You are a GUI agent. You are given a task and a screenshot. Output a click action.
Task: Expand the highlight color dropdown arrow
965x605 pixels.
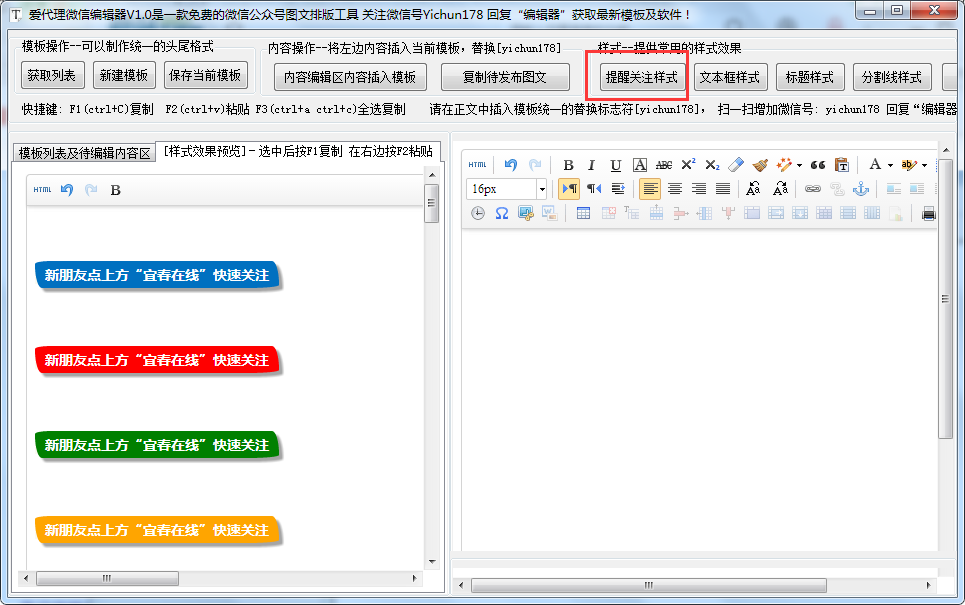pyautogui.click(x=924, y=165)
